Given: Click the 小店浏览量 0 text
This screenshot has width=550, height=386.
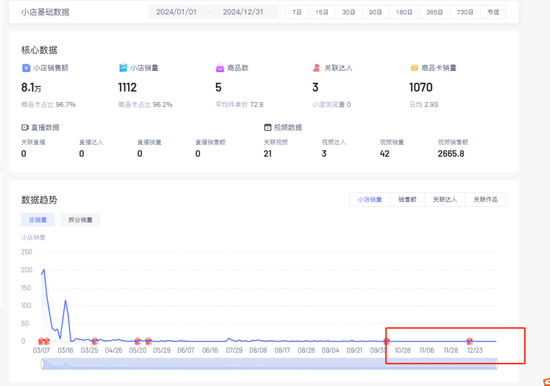Looking at the screenshot, I should click(x=331, y=105).
